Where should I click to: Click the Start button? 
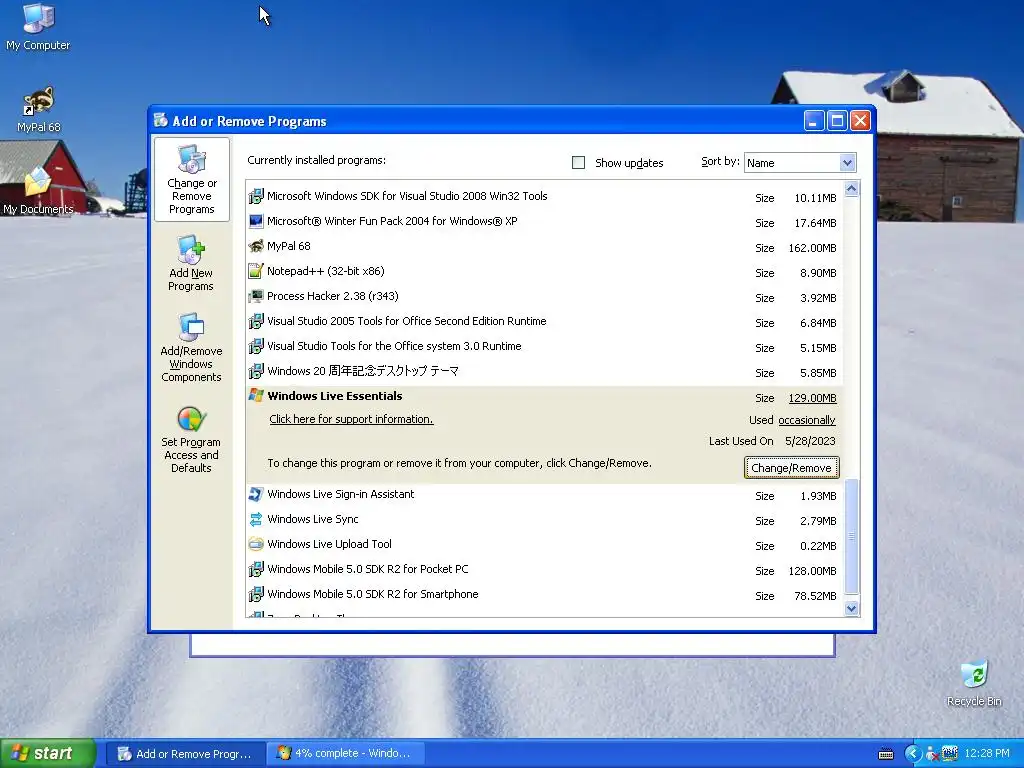click(x=48, y=754)
